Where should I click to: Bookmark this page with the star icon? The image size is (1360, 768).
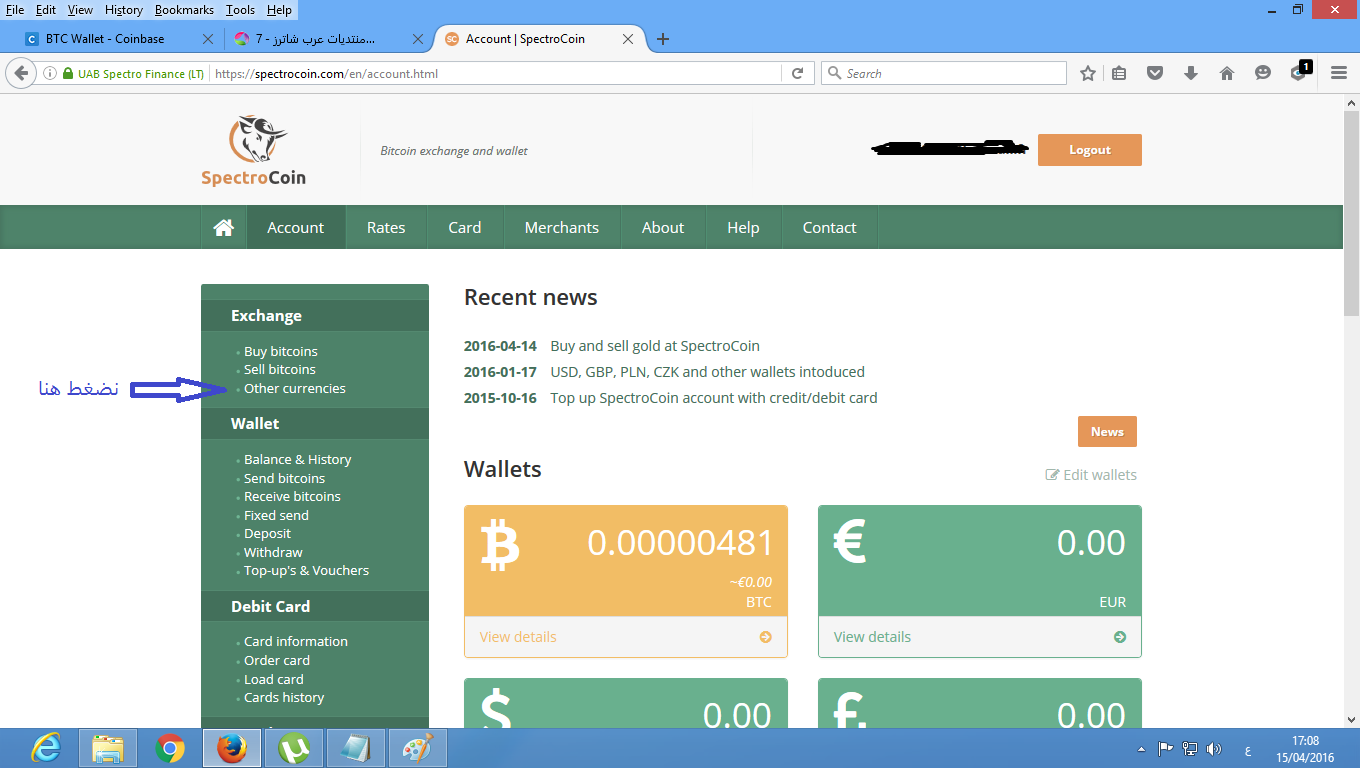(x=1088, y=73)
